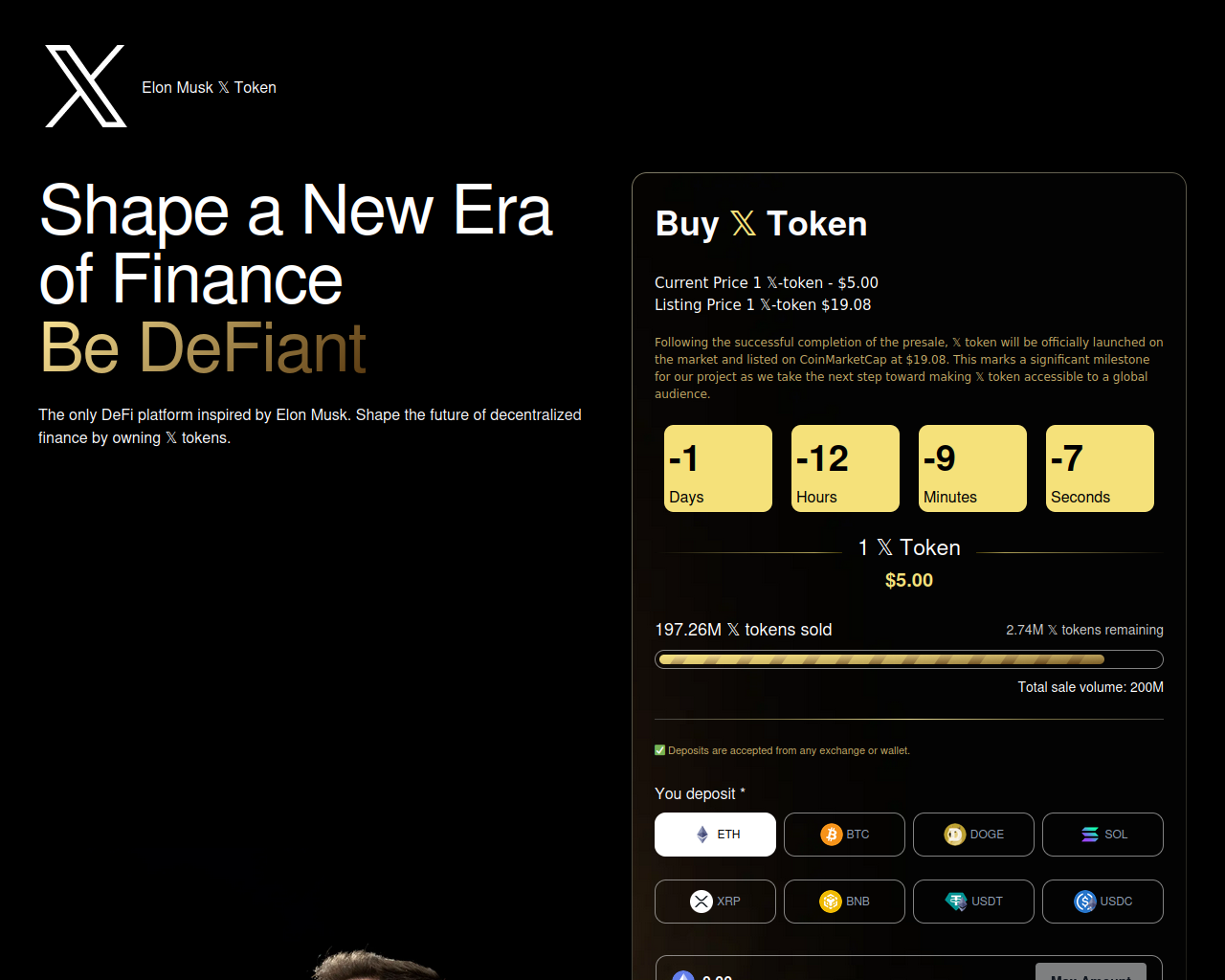Click the green checkmark beside deposits notice
Viewport: 1225px width, 980px height.
659,750
